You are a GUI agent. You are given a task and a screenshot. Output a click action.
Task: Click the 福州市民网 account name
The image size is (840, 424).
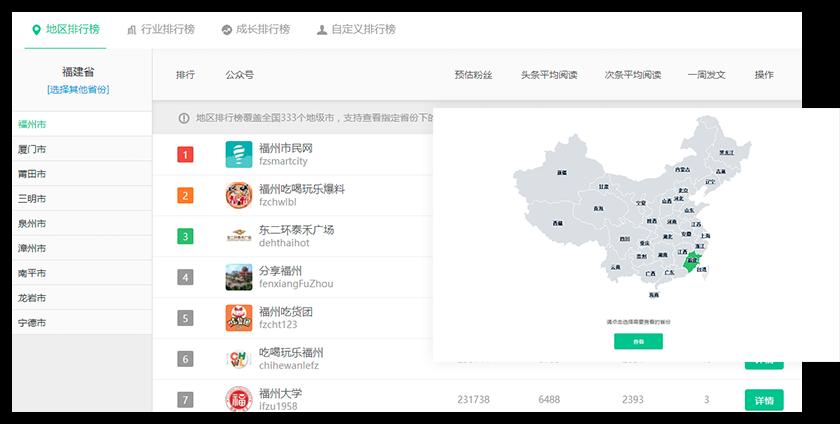tap(286, 148)
